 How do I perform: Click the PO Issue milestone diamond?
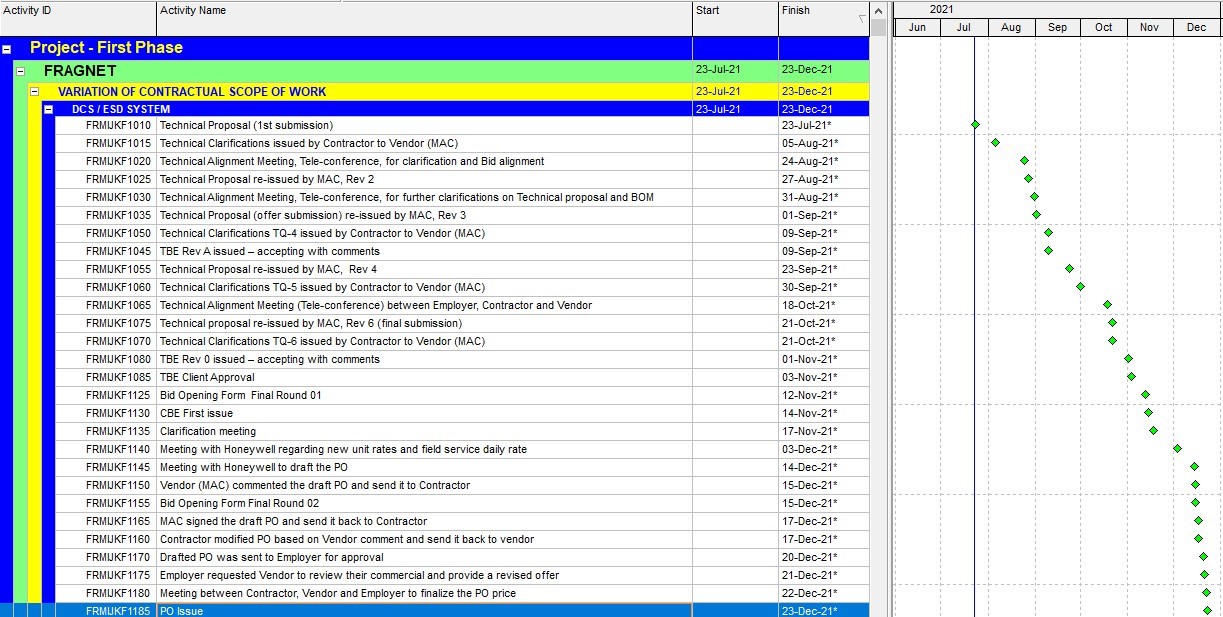(x=1207, y=610)
